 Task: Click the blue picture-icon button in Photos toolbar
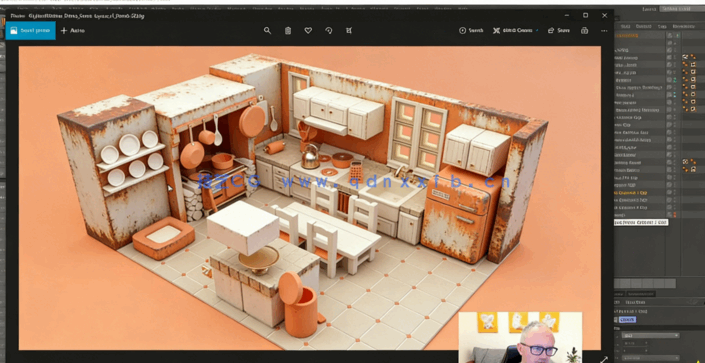(x=31, y=31)
